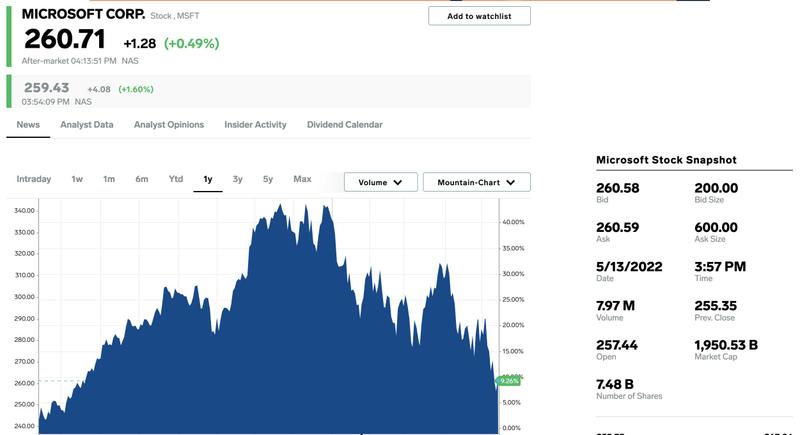Click the Microsoft Stock Snapshot heading
The width and height of the screenshot is (800, 435).
[666, 160]
